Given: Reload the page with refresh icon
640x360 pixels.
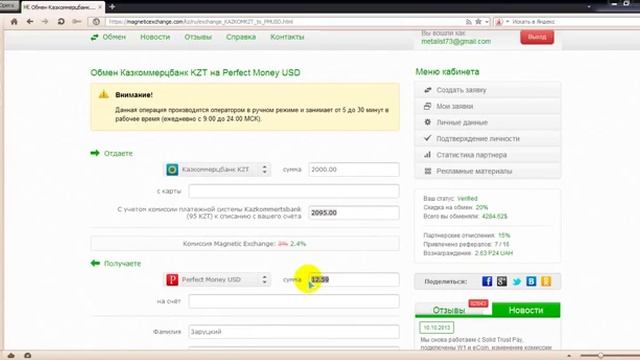Looking at the screenshot, I should click(61, 22).
